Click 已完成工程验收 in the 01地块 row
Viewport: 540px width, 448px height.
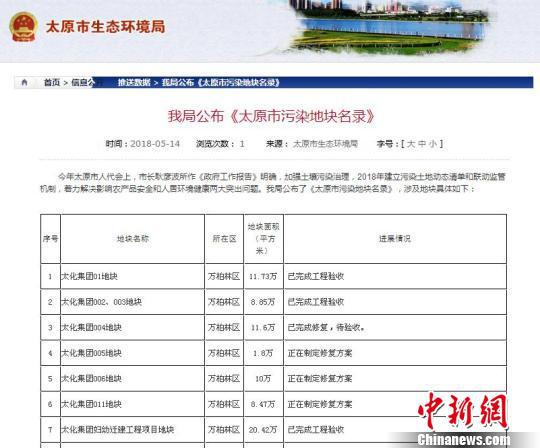(x=316, y=276)
